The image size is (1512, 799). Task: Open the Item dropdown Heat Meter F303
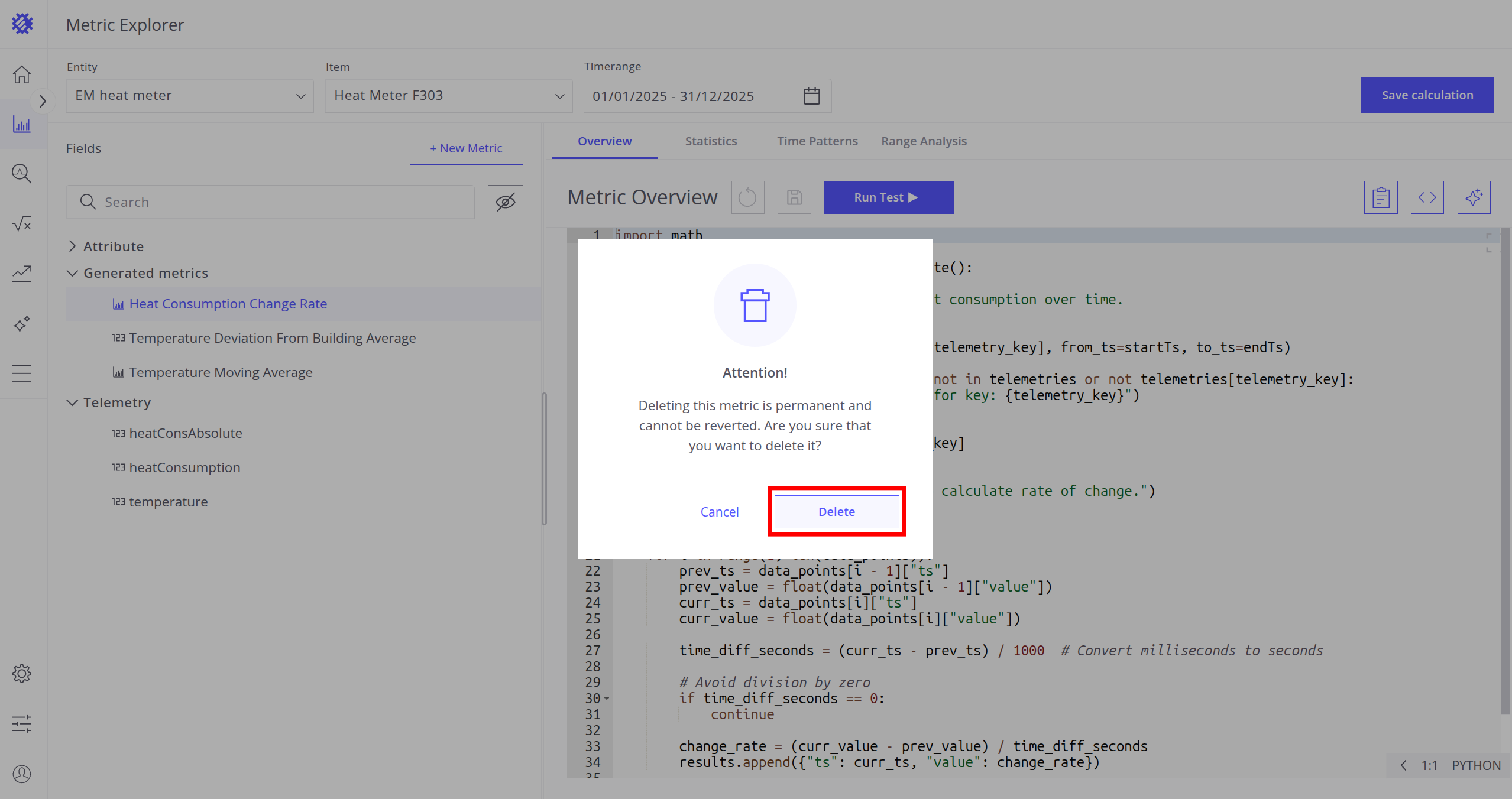click(x=448, y=96)
